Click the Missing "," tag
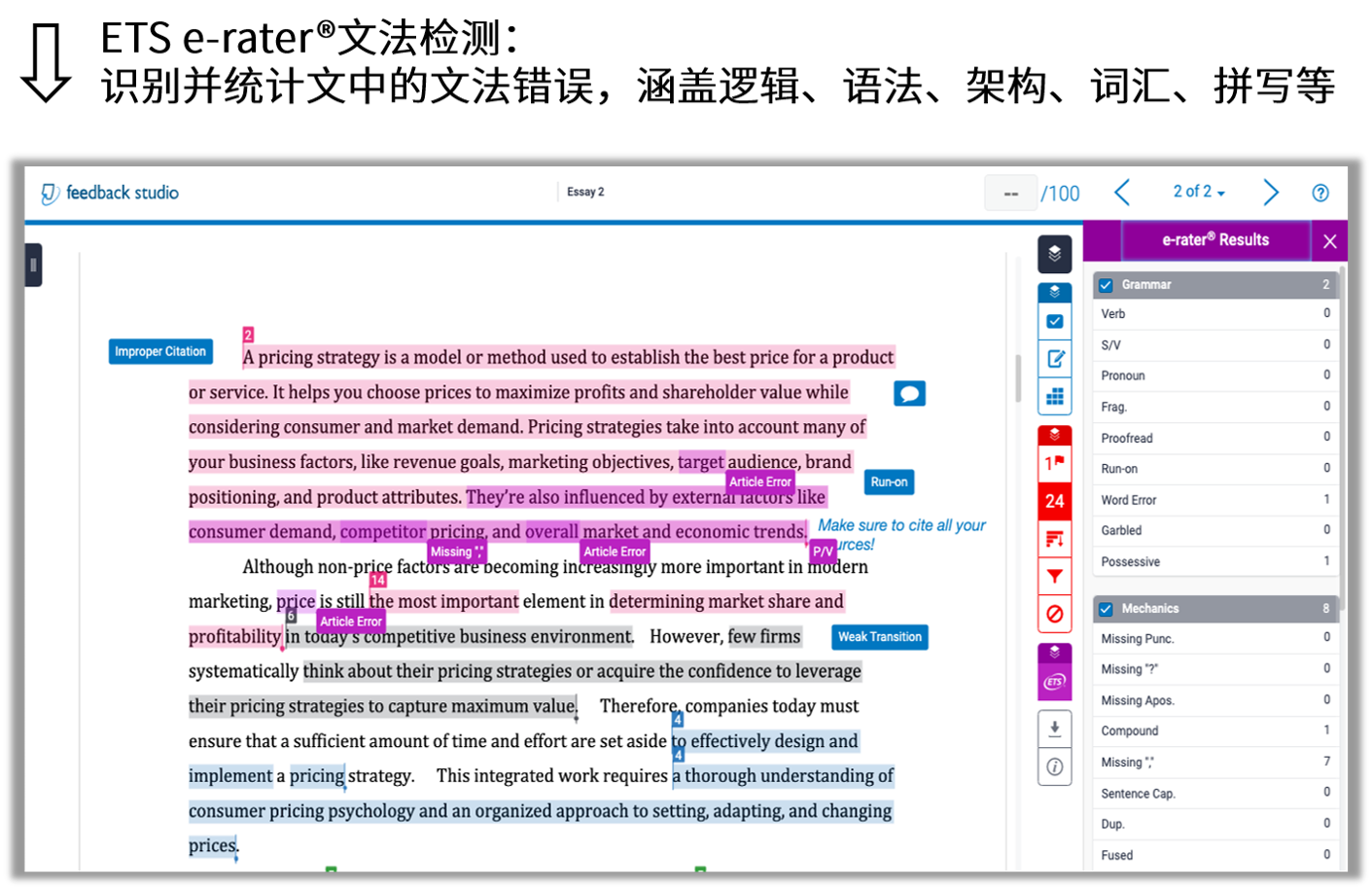Screen dimensions: 1372x890 point(456,552)
